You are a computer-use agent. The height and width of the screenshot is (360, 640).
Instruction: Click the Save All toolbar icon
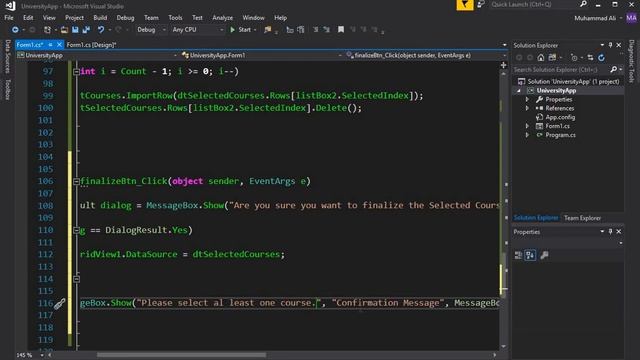point(86,30)
